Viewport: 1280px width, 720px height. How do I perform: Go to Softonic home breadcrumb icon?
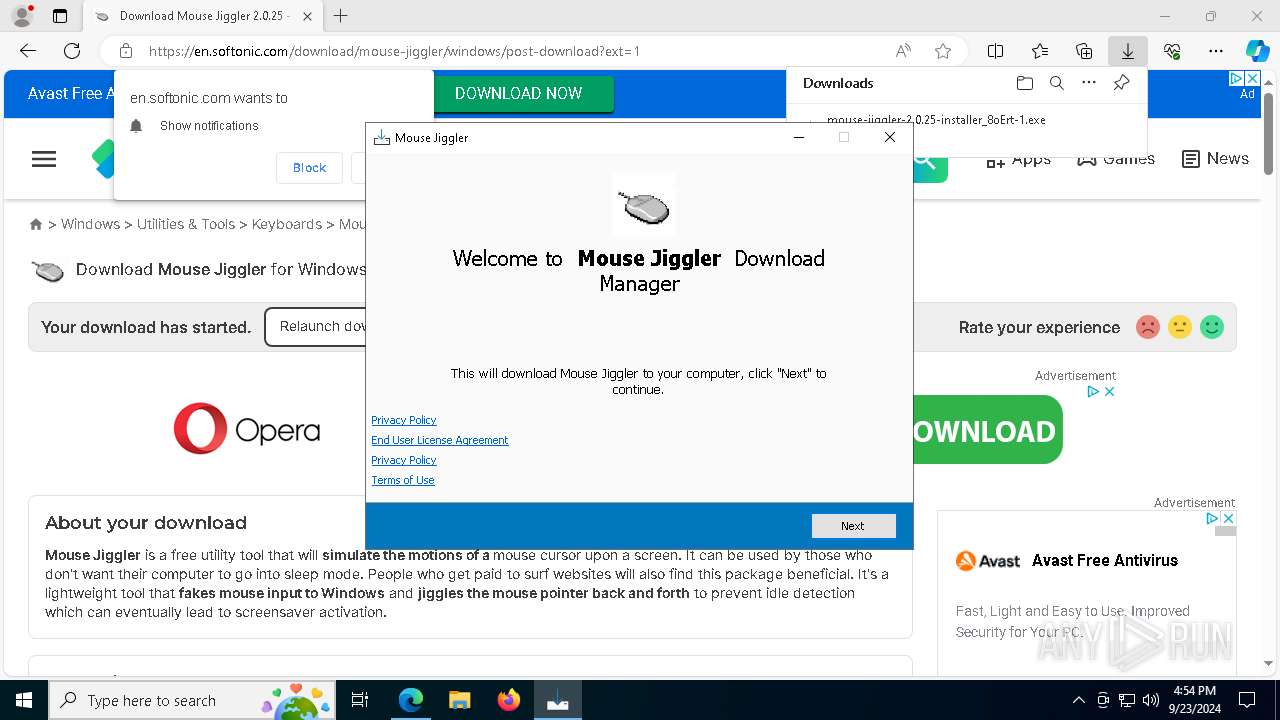point(36,224)
